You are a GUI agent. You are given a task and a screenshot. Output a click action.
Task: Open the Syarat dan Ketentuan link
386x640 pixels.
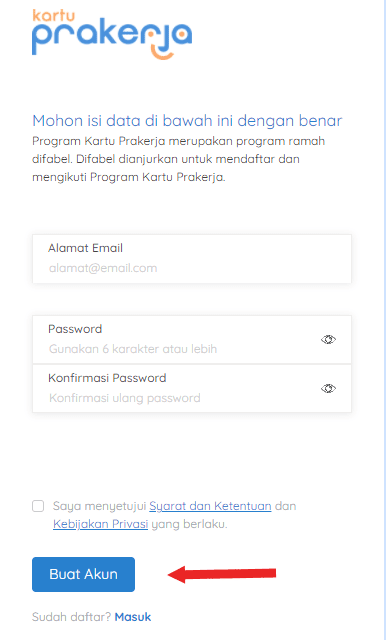coord(210,506)
